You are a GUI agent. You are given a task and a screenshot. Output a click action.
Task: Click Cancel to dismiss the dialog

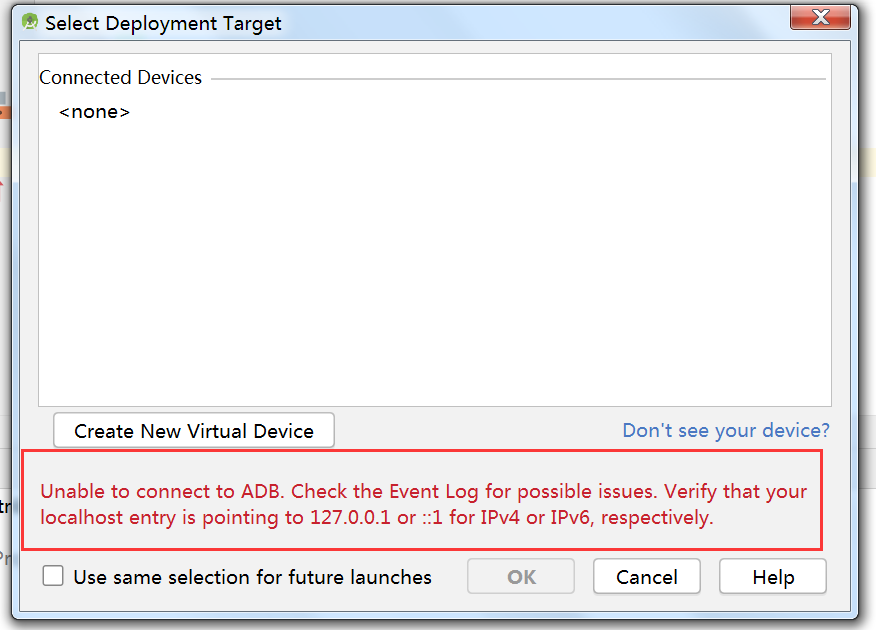646,576
